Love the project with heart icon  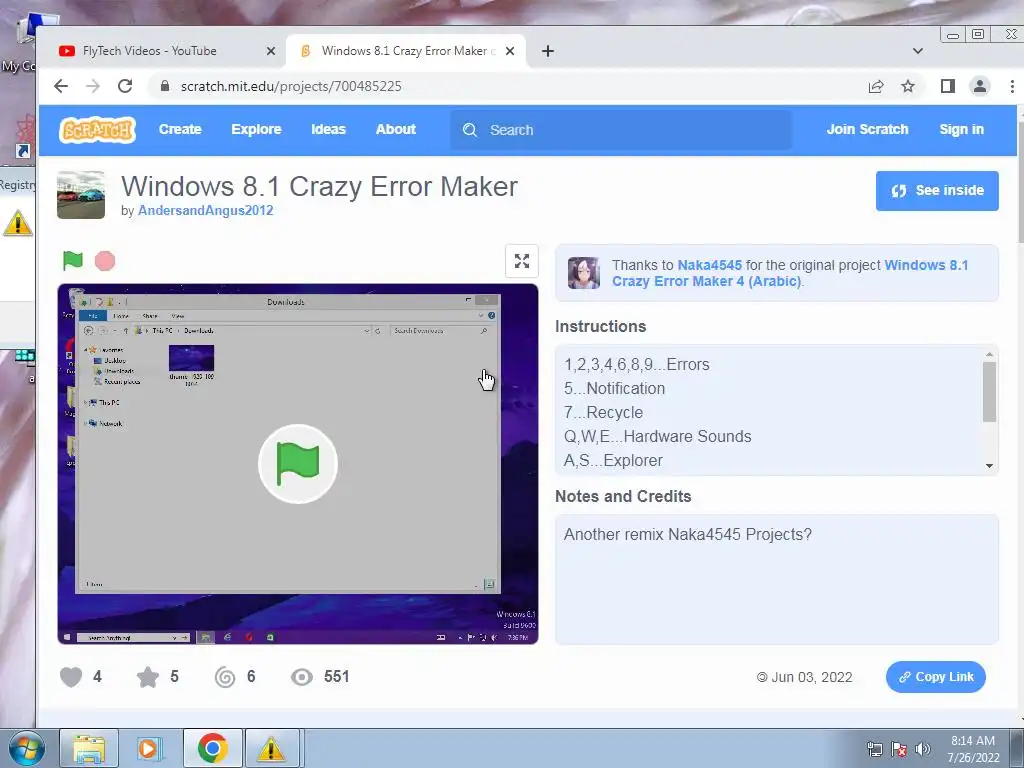coord(71,677)
